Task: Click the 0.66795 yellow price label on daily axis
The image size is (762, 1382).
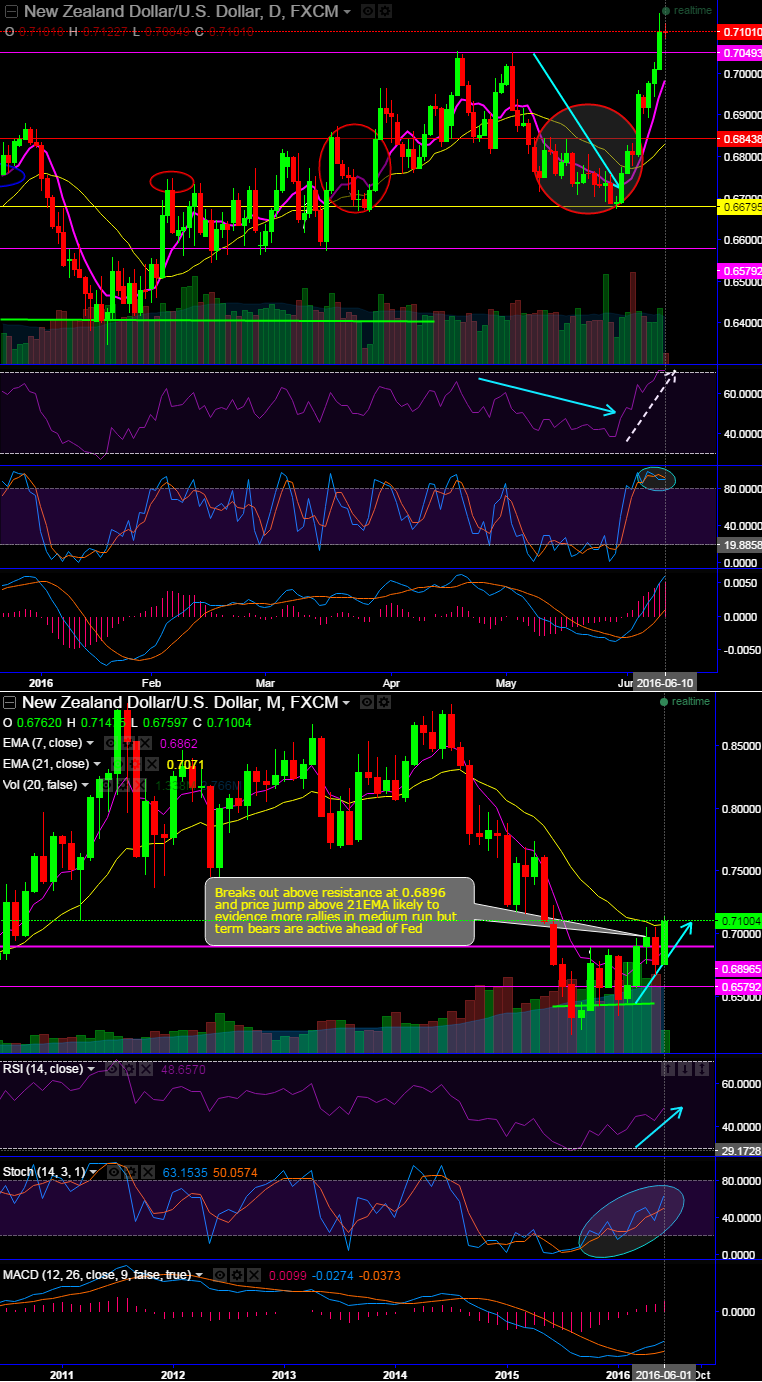Action: 740,207
